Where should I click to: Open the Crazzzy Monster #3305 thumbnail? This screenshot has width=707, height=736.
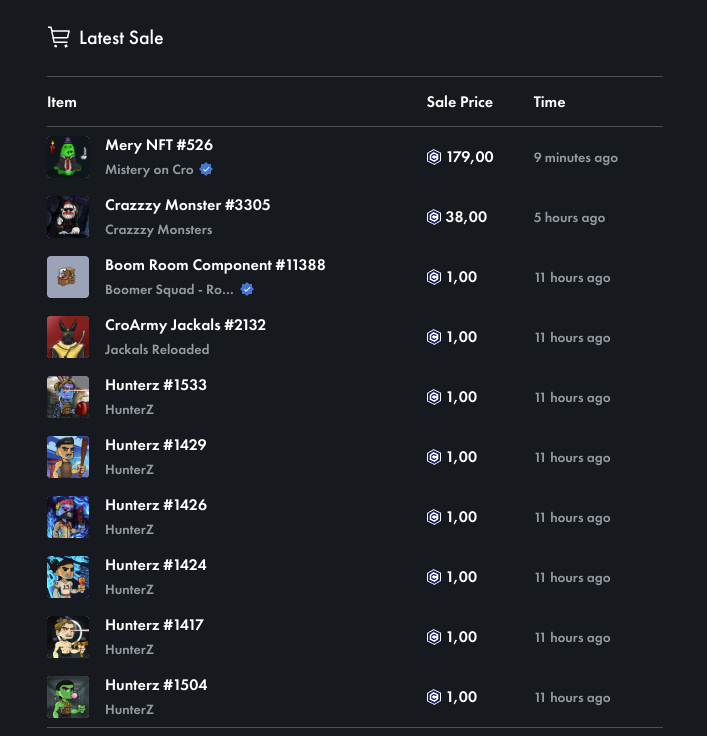68,217
